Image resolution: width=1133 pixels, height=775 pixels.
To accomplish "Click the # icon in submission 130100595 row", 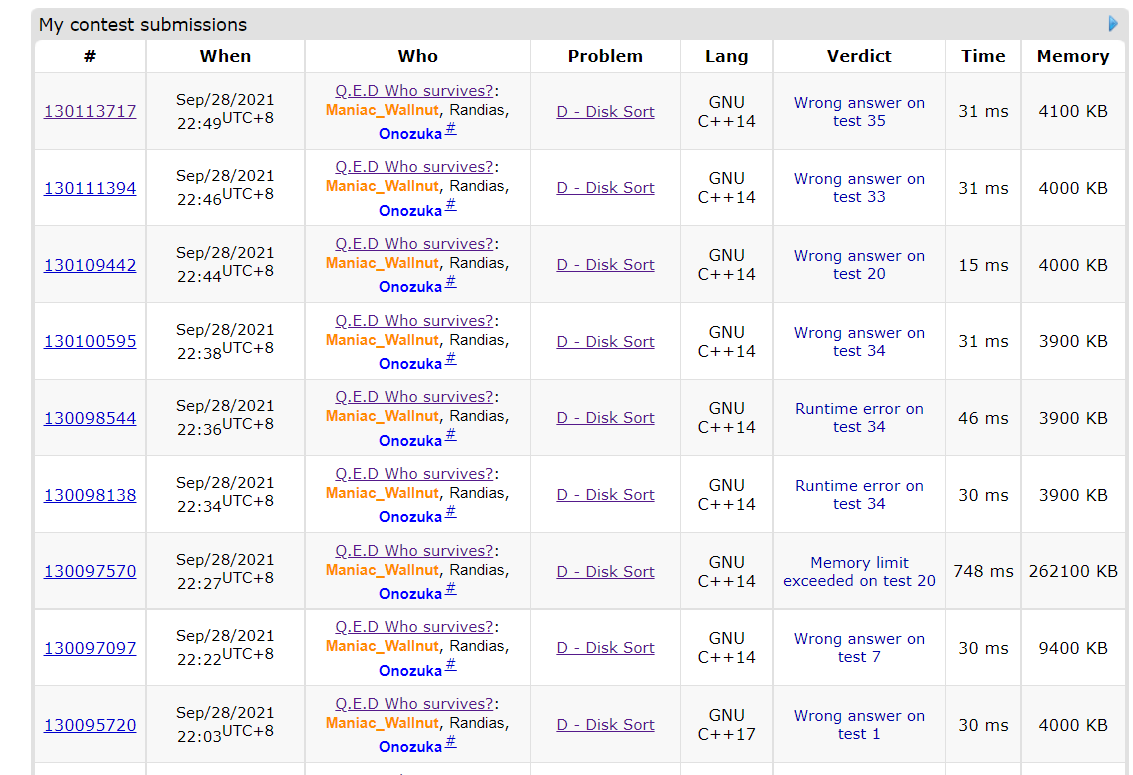I will point(450,360).
